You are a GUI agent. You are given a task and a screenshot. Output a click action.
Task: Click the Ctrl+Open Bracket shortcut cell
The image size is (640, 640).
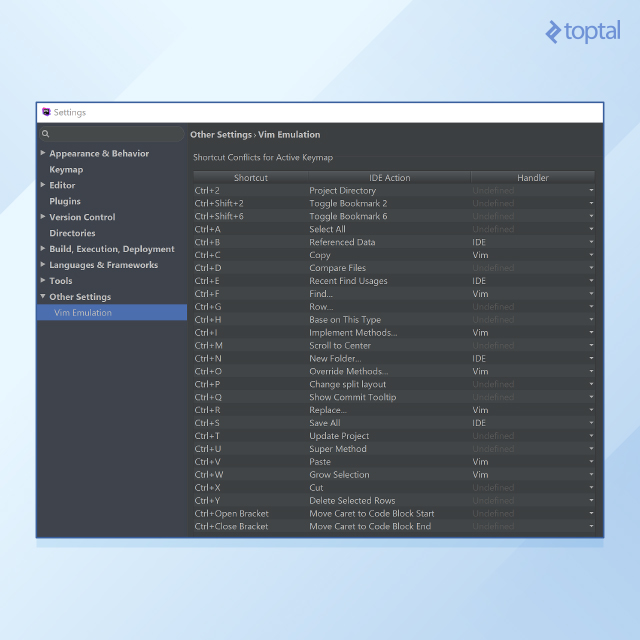click(x=251, y=513)
